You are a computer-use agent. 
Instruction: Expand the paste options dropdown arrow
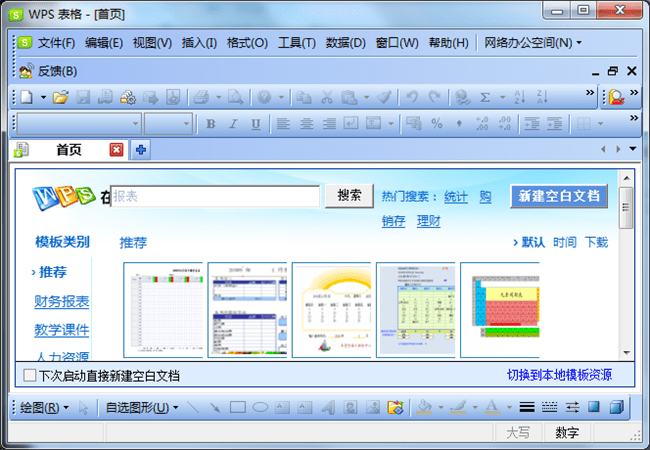pos(366,98)
